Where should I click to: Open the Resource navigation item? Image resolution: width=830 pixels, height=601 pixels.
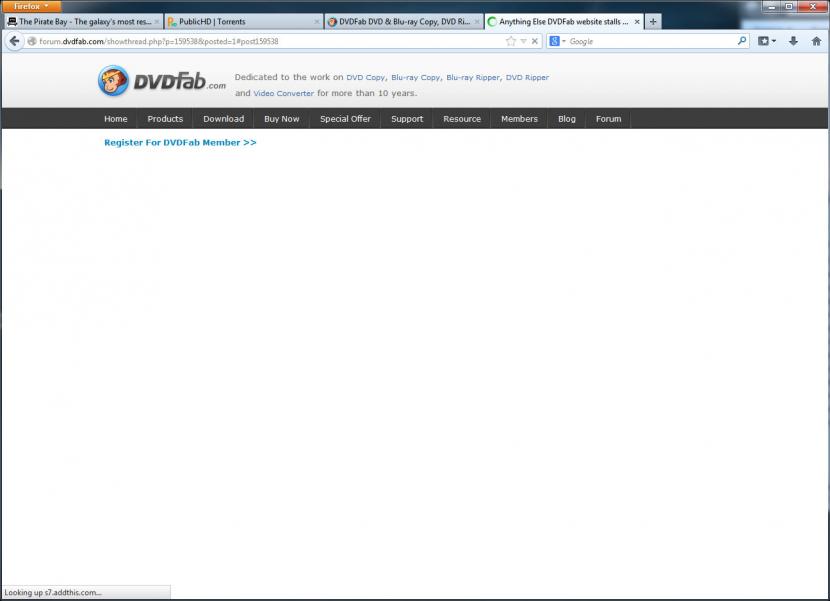(x=462, y=119)
